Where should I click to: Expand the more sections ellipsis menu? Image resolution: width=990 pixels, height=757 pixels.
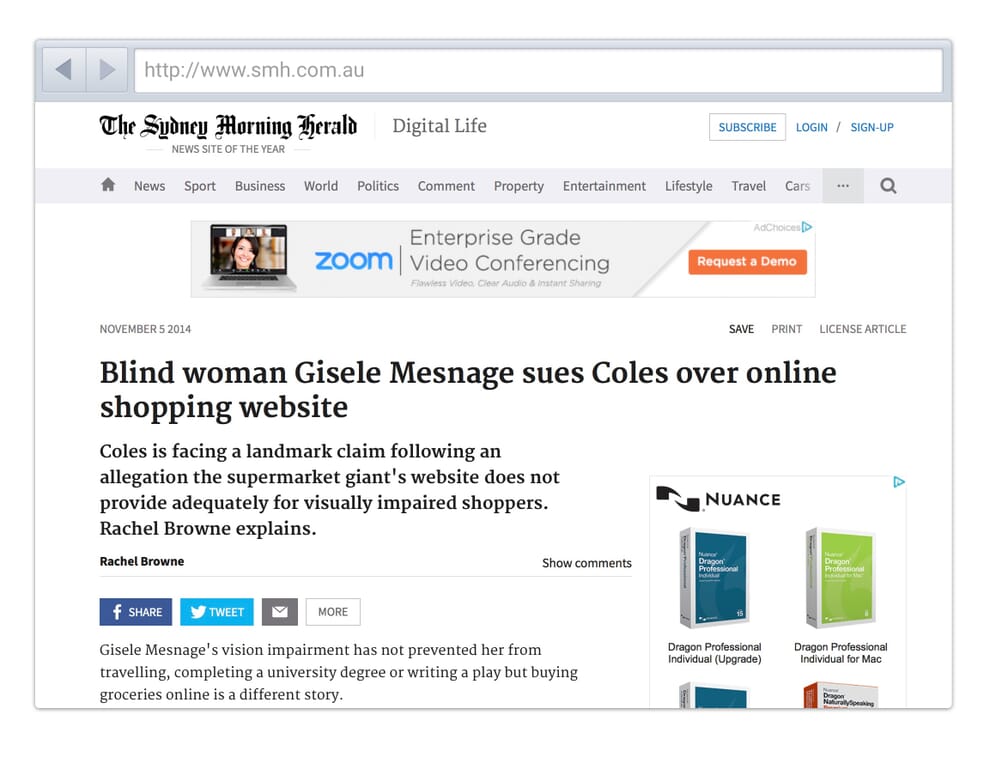(843, 186)
